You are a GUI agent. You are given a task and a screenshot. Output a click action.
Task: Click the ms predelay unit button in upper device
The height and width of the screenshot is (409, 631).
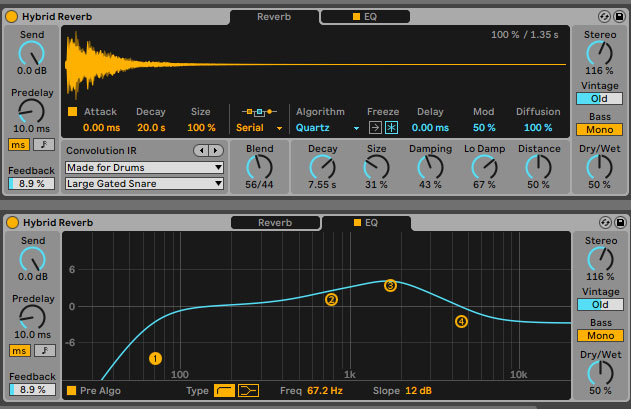[20, 144]
